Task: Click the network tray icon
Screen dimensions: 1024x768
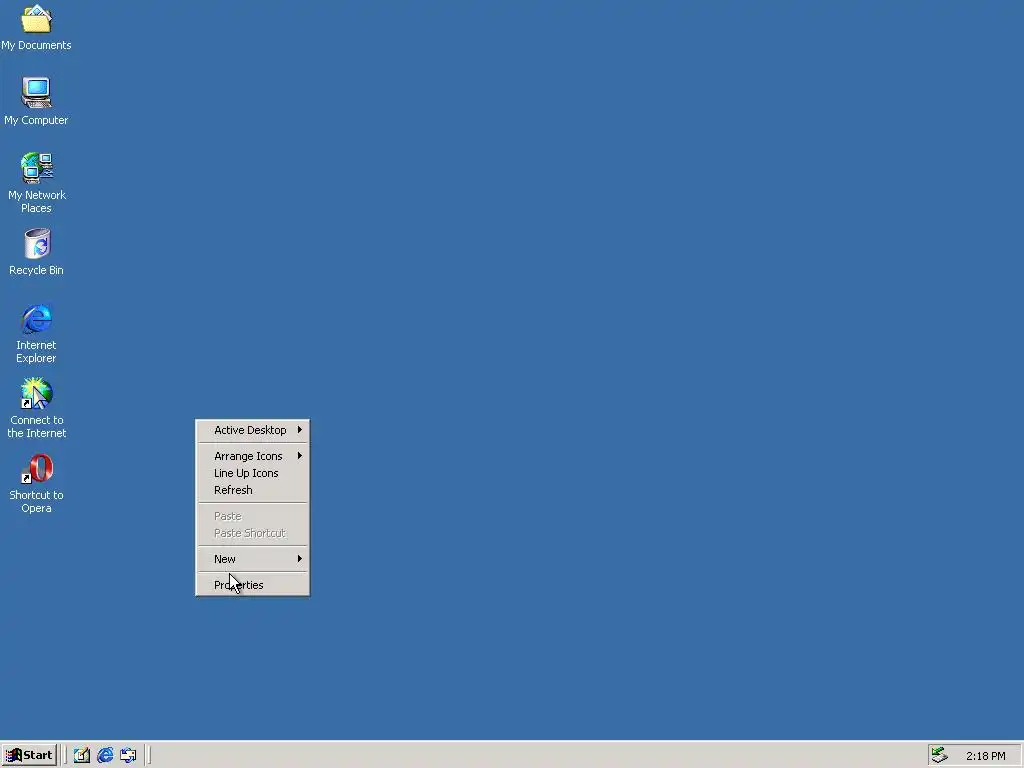Action: [939, 755]
